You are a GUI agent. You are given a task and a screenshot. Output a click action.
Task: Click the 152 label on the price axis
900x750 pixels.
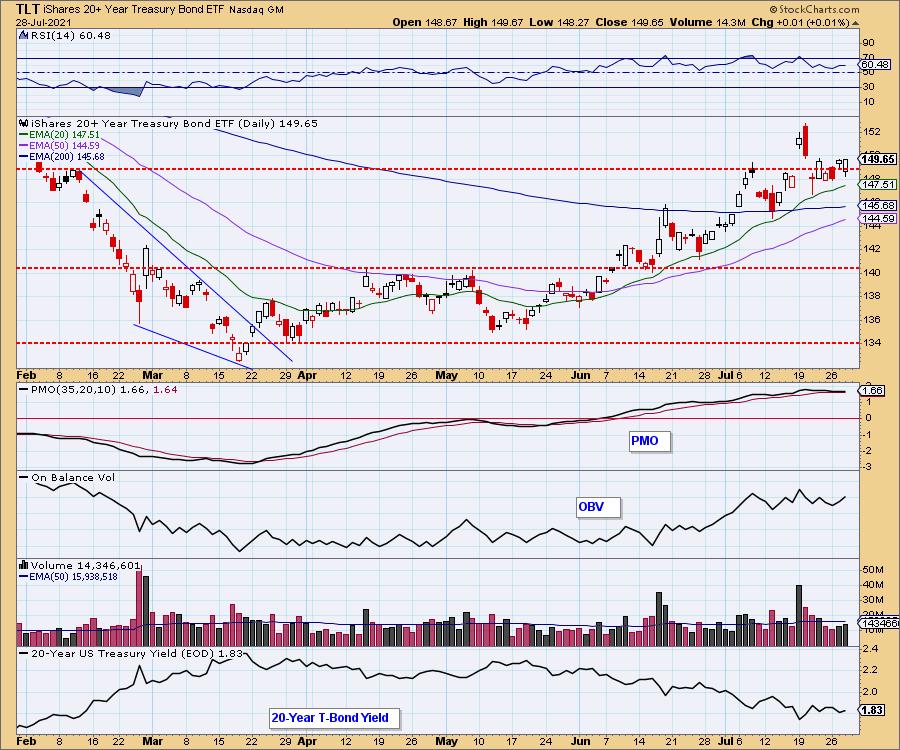click(872, 131)
